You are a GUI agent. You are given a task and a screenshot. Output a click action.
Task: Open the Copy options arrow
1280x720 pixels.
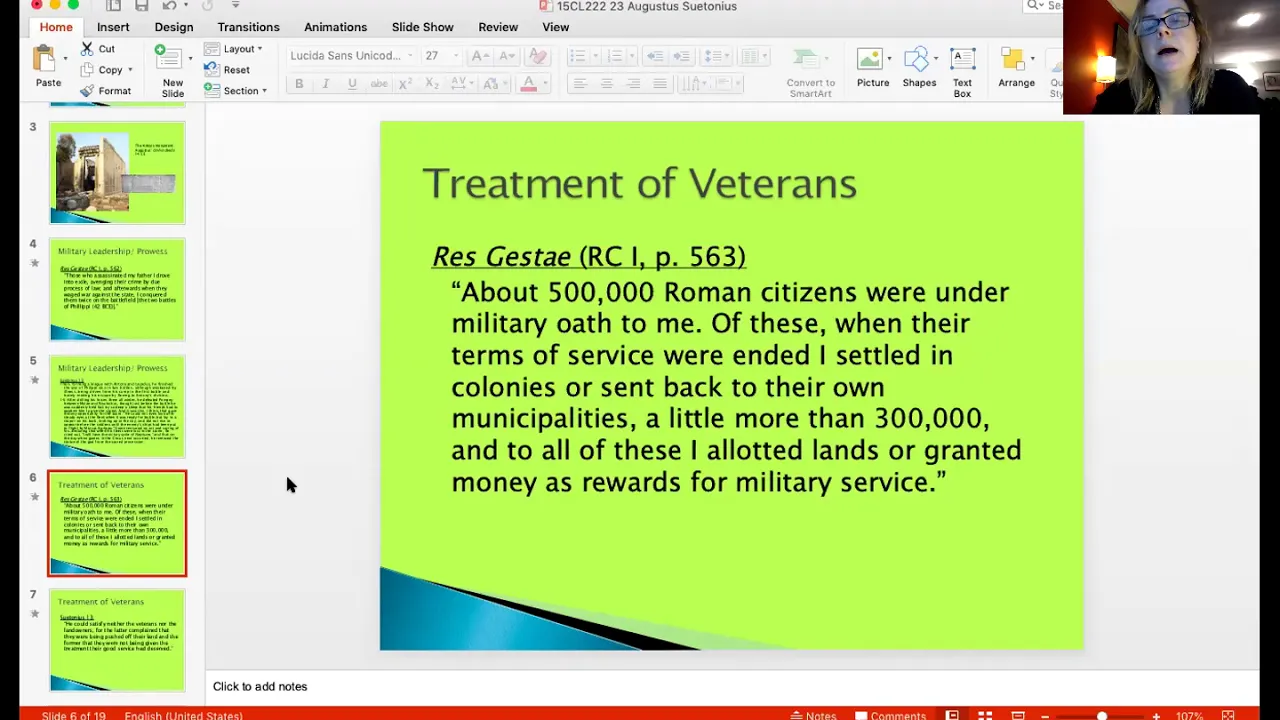pyautogui.click(x=130, y=70)
